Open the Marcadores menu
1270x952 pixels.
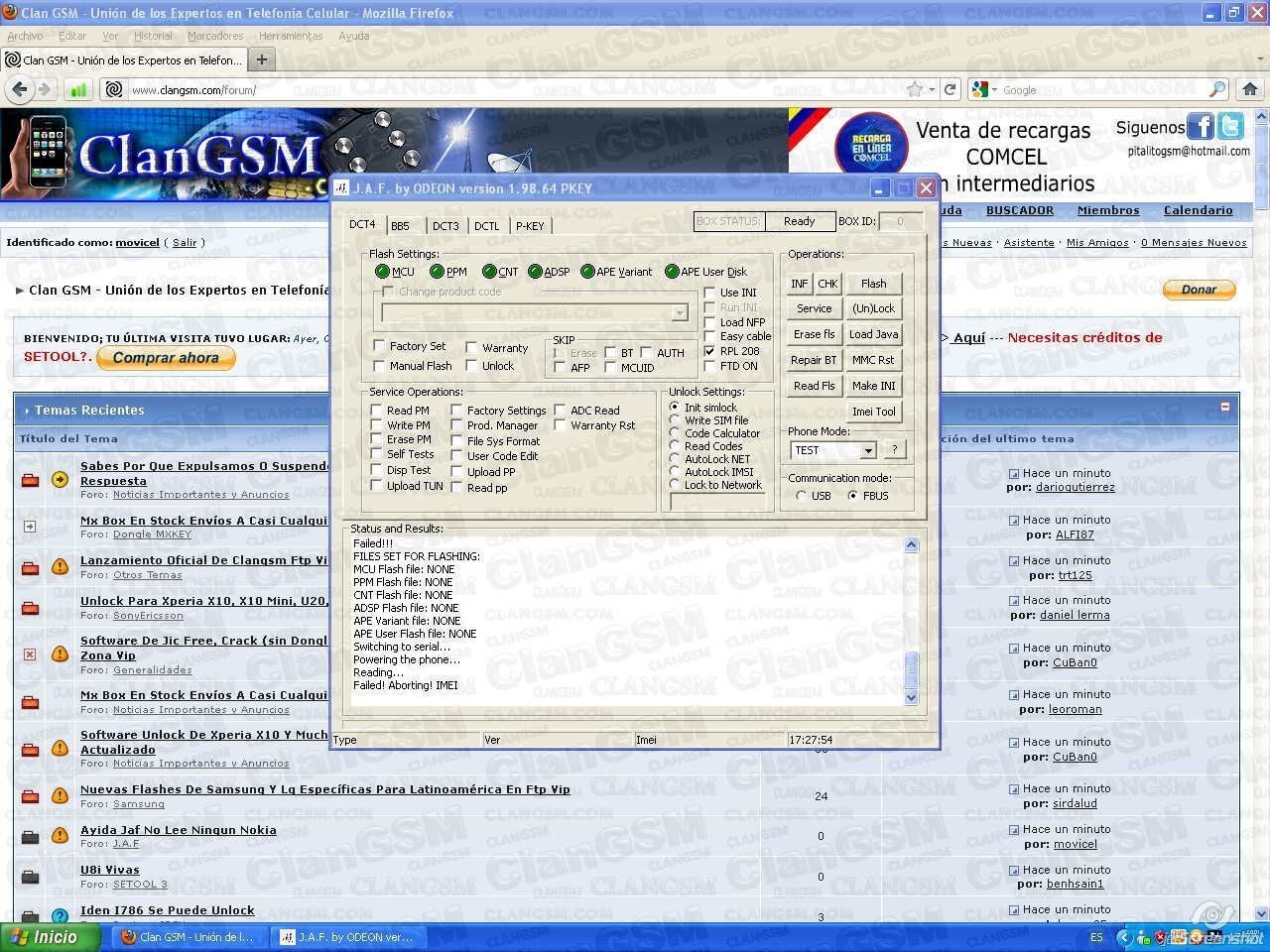tap(215, 36)
